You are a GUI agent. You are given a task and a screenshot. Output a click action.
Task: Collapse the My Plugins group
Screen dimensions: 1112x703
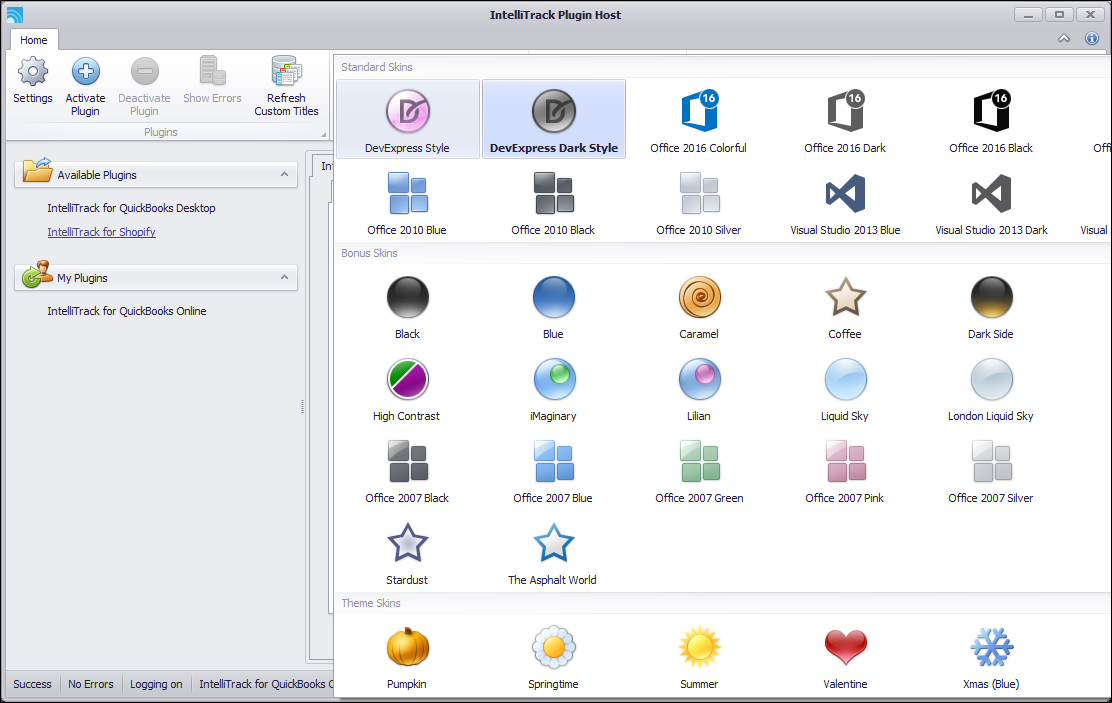[284, 277]
